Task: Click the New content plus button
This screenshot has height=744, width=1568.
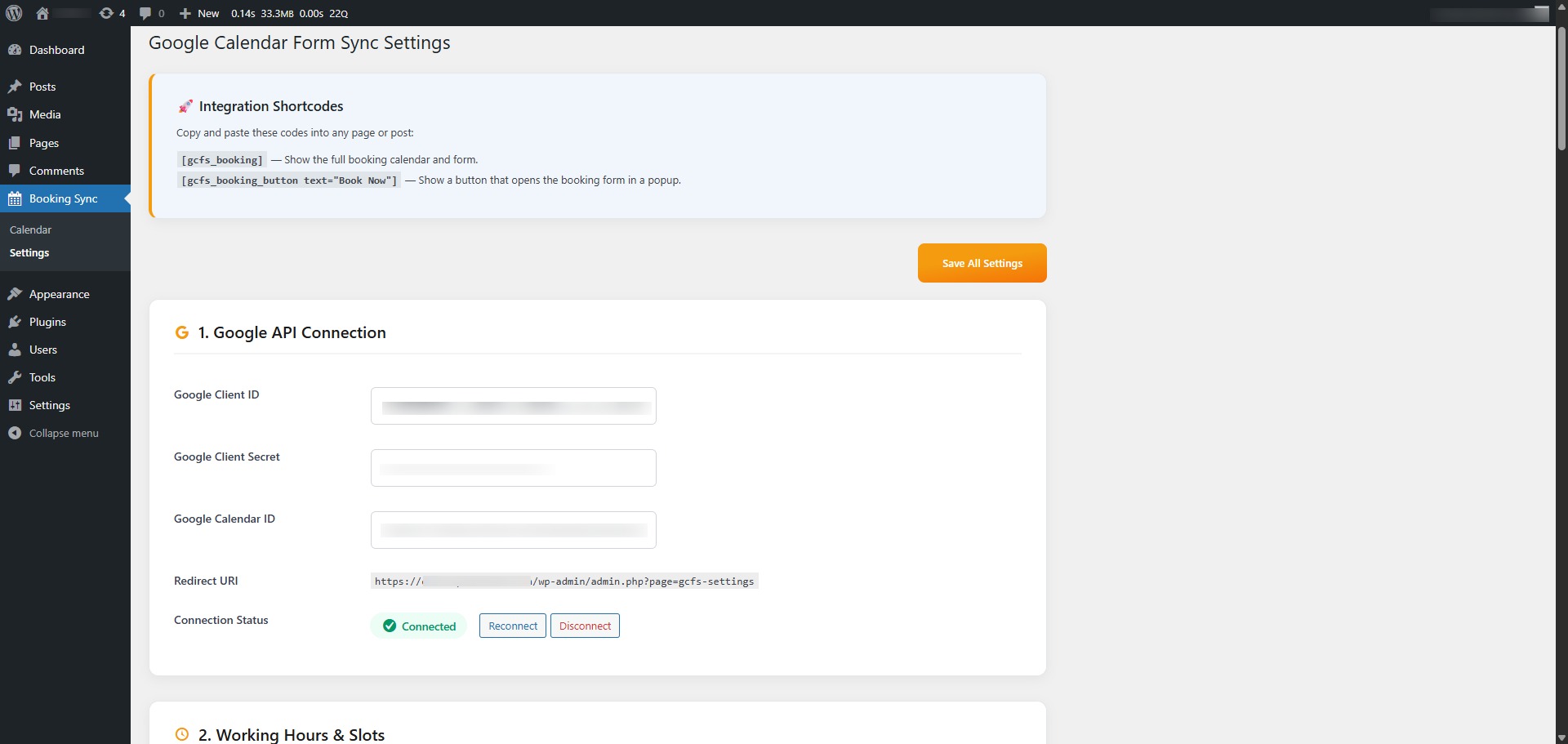Action: tap(199, 13)
